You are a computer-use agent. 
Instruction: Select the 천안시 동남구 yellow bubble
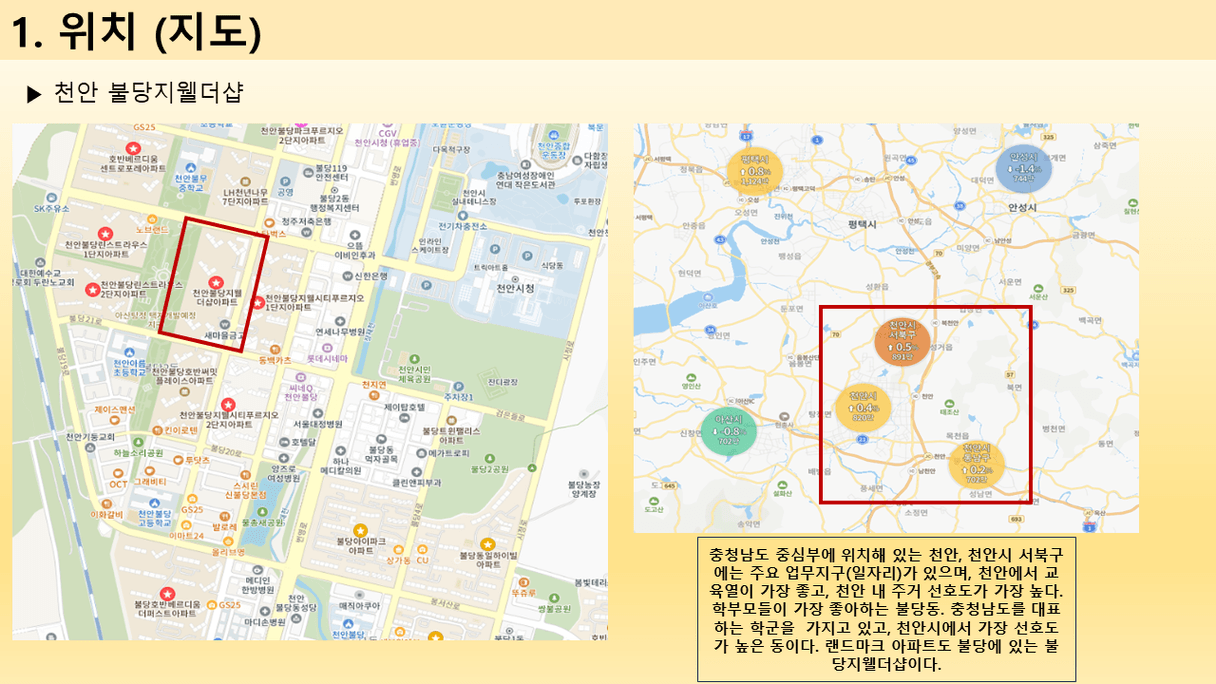click(976, 463)
